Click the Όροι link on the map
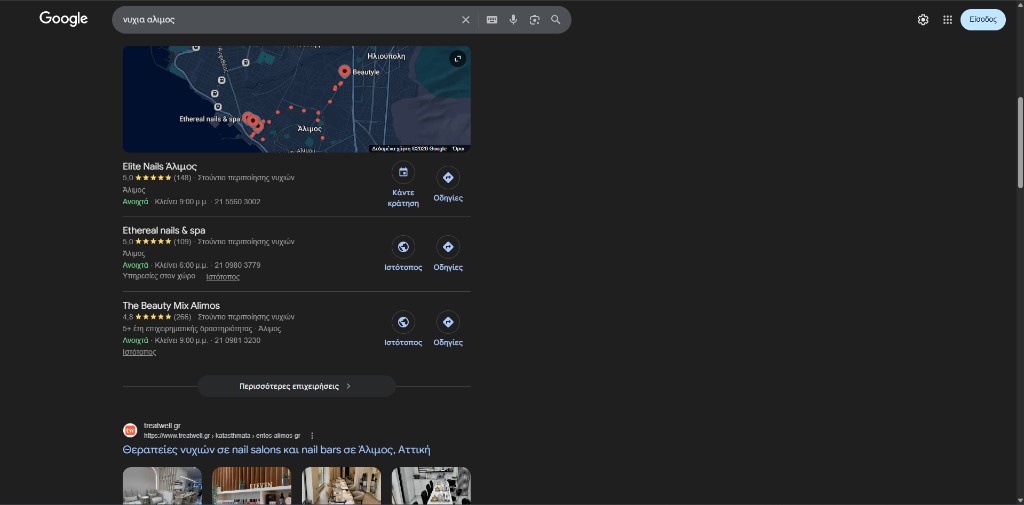The width and height of the screenshot is (1024, 505). click(458, 149)
